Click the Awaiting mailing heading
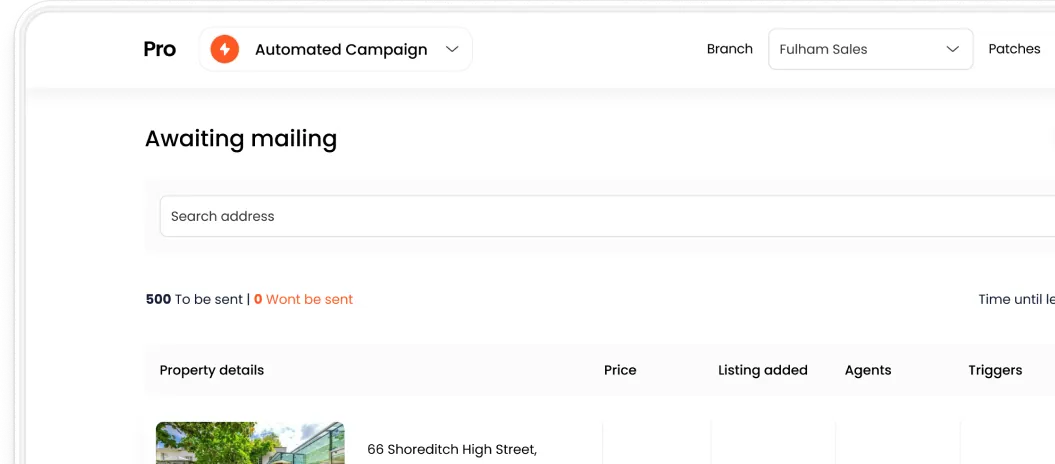Viewport: 1055px width, 464px height. click(x=241, y=139)
